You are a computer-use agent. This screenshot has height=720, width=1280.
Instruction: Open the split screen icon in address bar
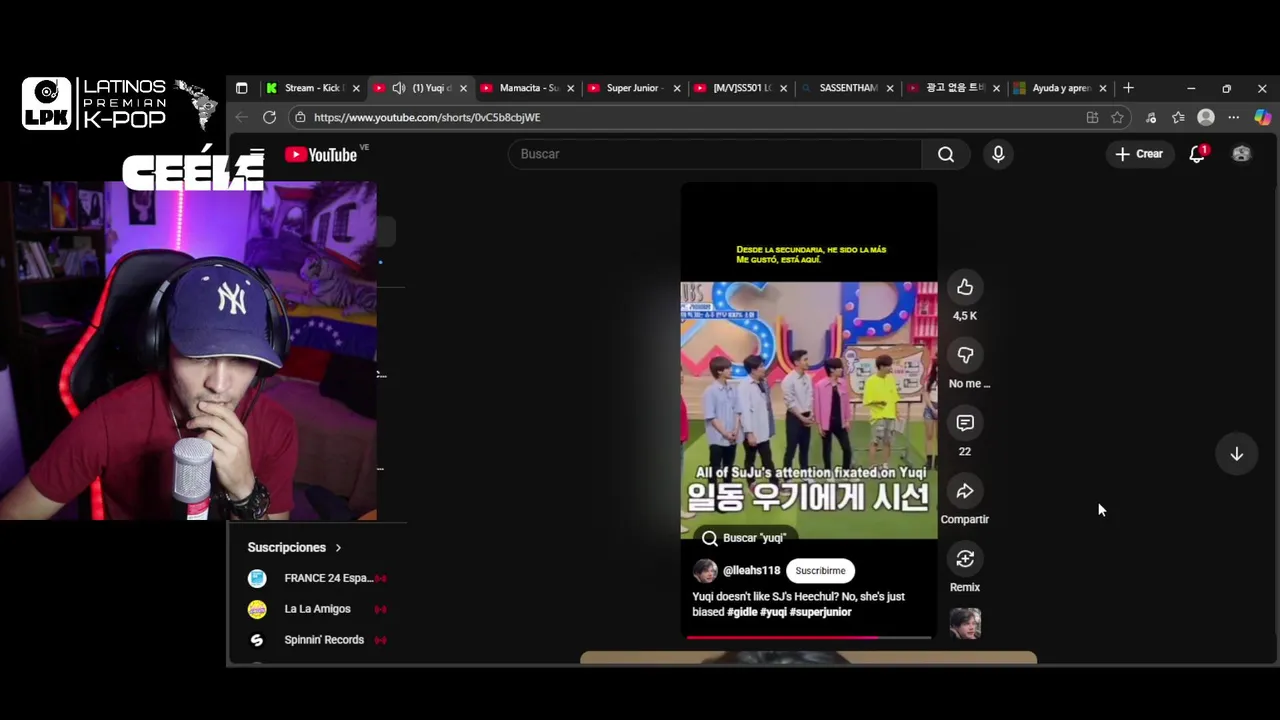pyautogui.click(x=1092, y=117)
